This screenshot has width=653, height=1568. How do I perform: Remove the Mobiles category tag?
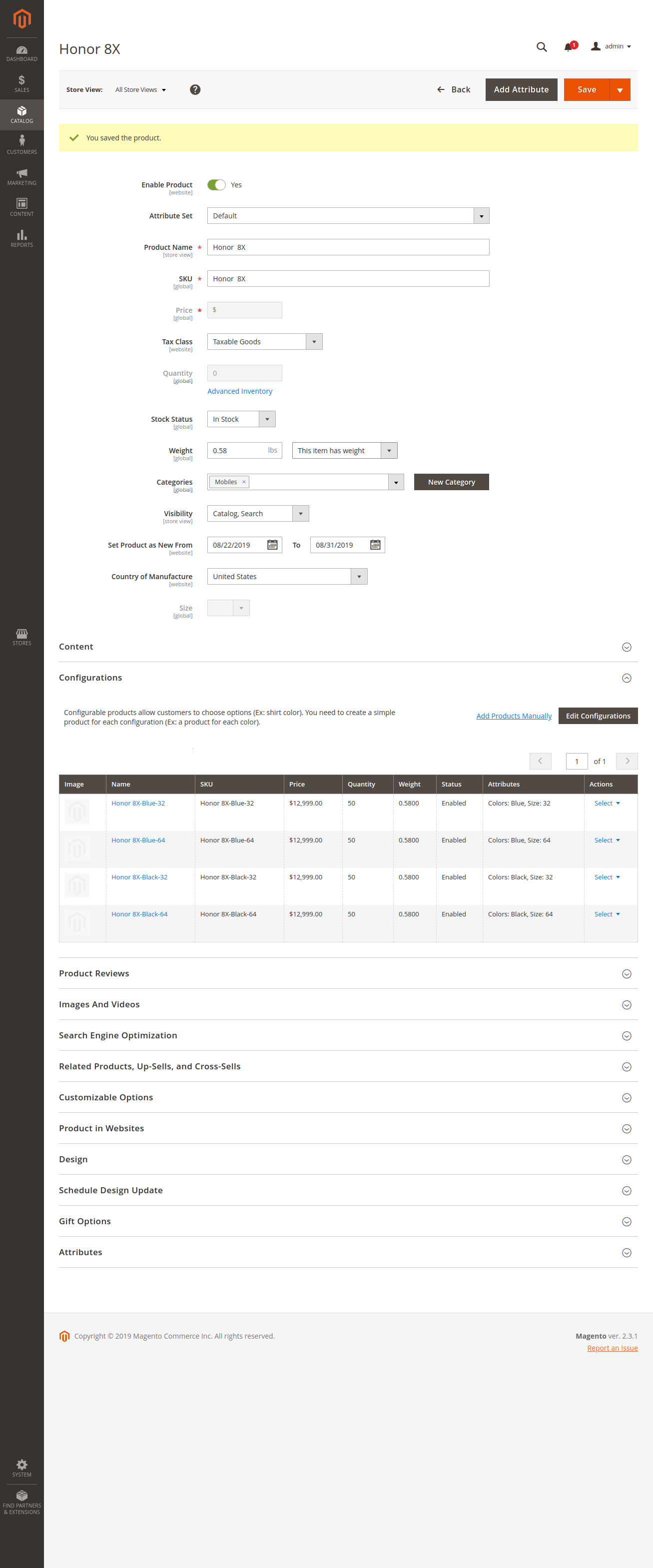(244, 482)
